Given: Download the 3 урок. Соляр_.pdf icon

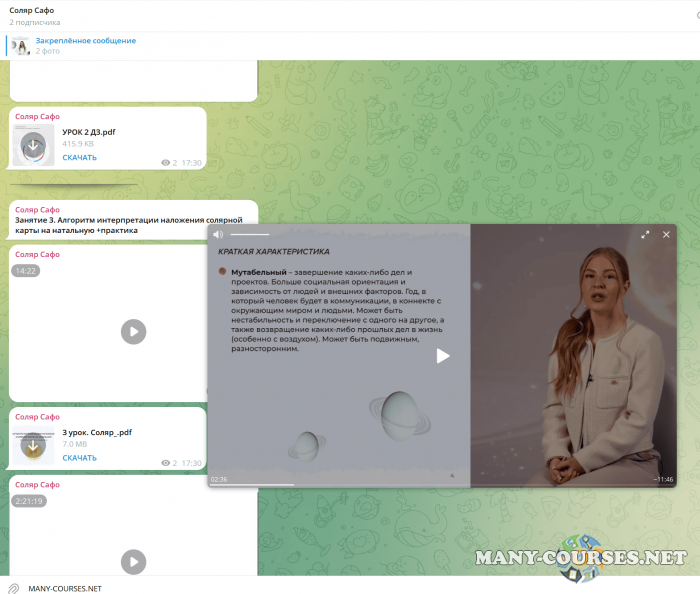Looking at the screenshot, I should click(x=33, y=446).
